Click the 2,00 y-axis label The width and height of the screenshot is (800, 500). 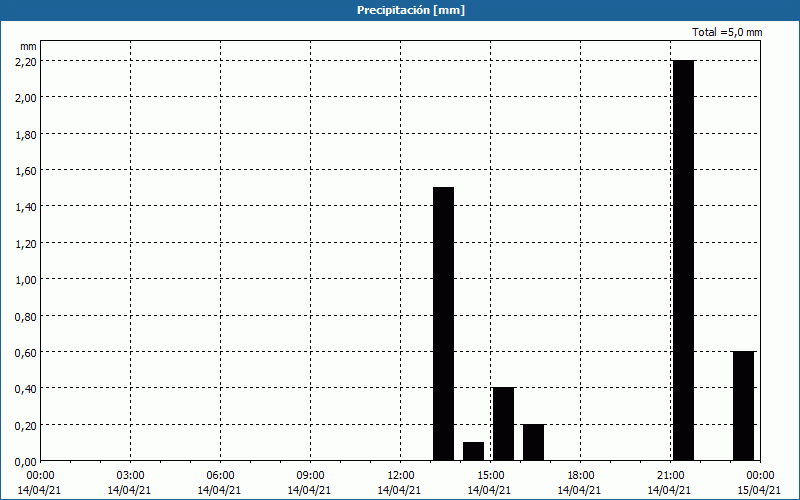point(26,97)
